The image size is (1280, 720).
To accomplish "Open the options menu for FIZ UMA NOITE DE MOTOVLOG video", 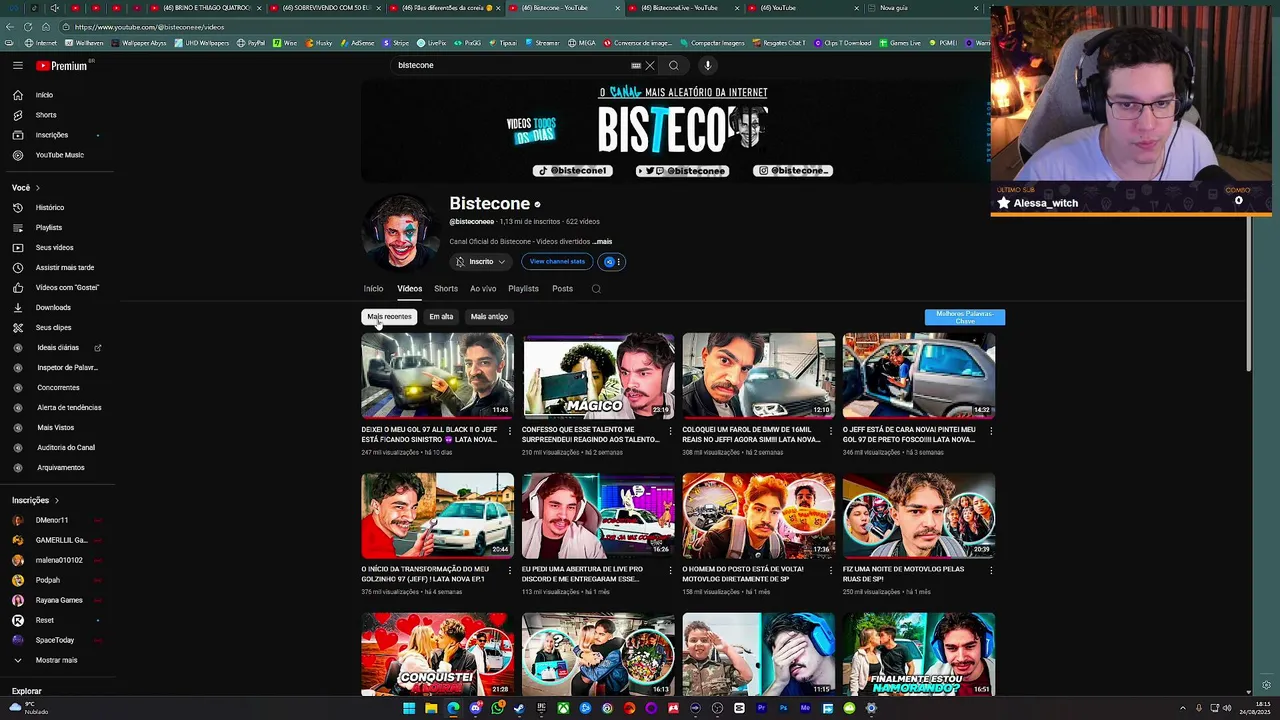I will [x=991, y=571].
